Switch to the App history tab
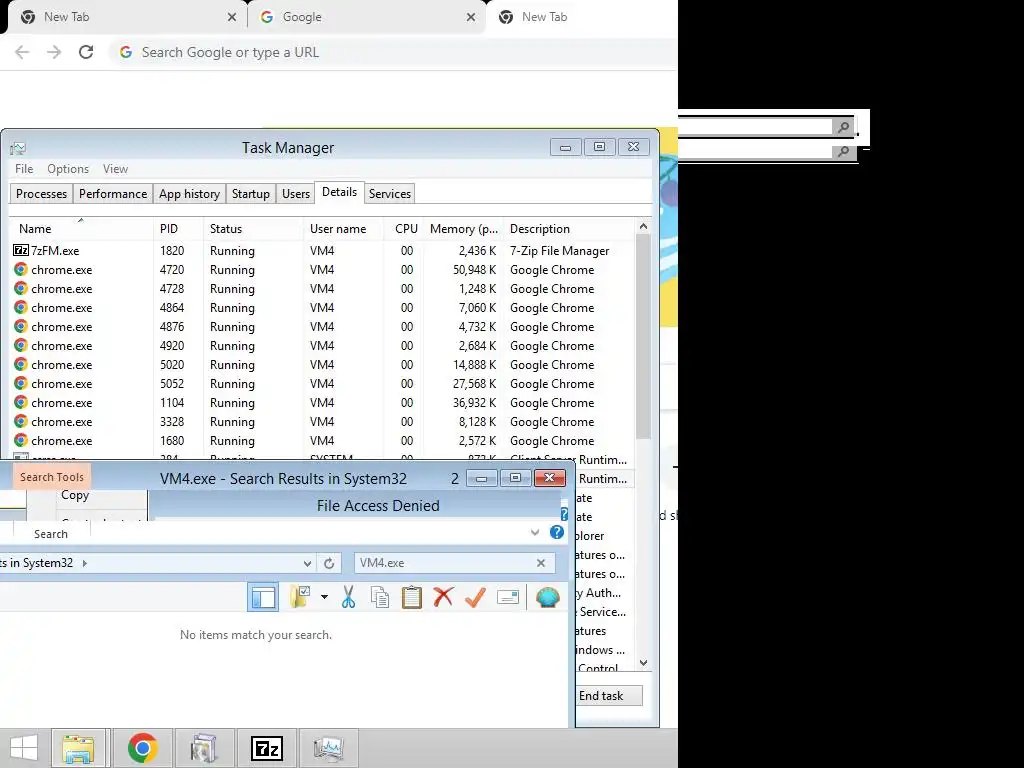The width and height of the screenshot is (1024, 768). click(189, 194)
